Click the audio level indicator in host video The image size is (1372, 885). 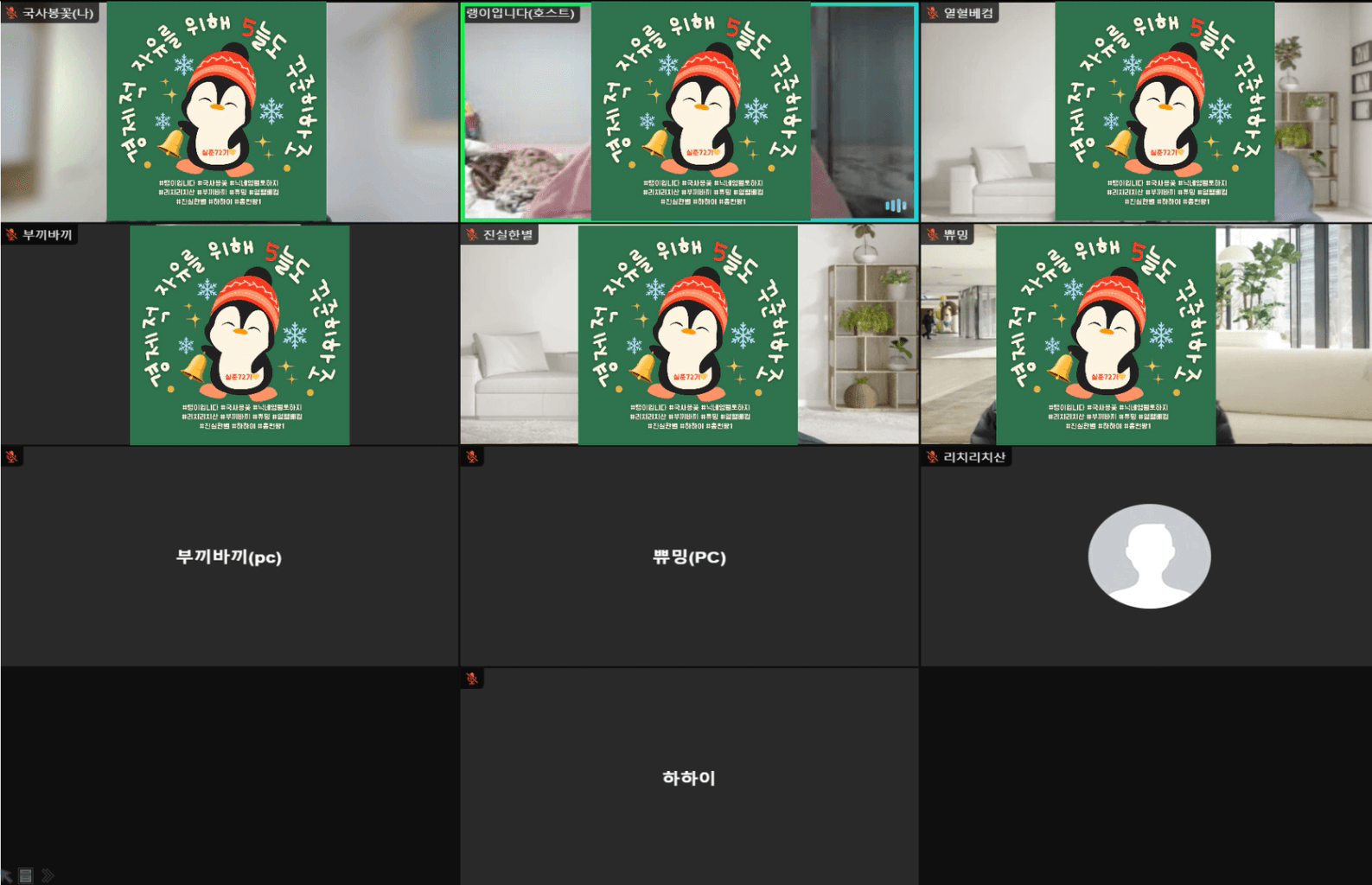tap(896, 206)
